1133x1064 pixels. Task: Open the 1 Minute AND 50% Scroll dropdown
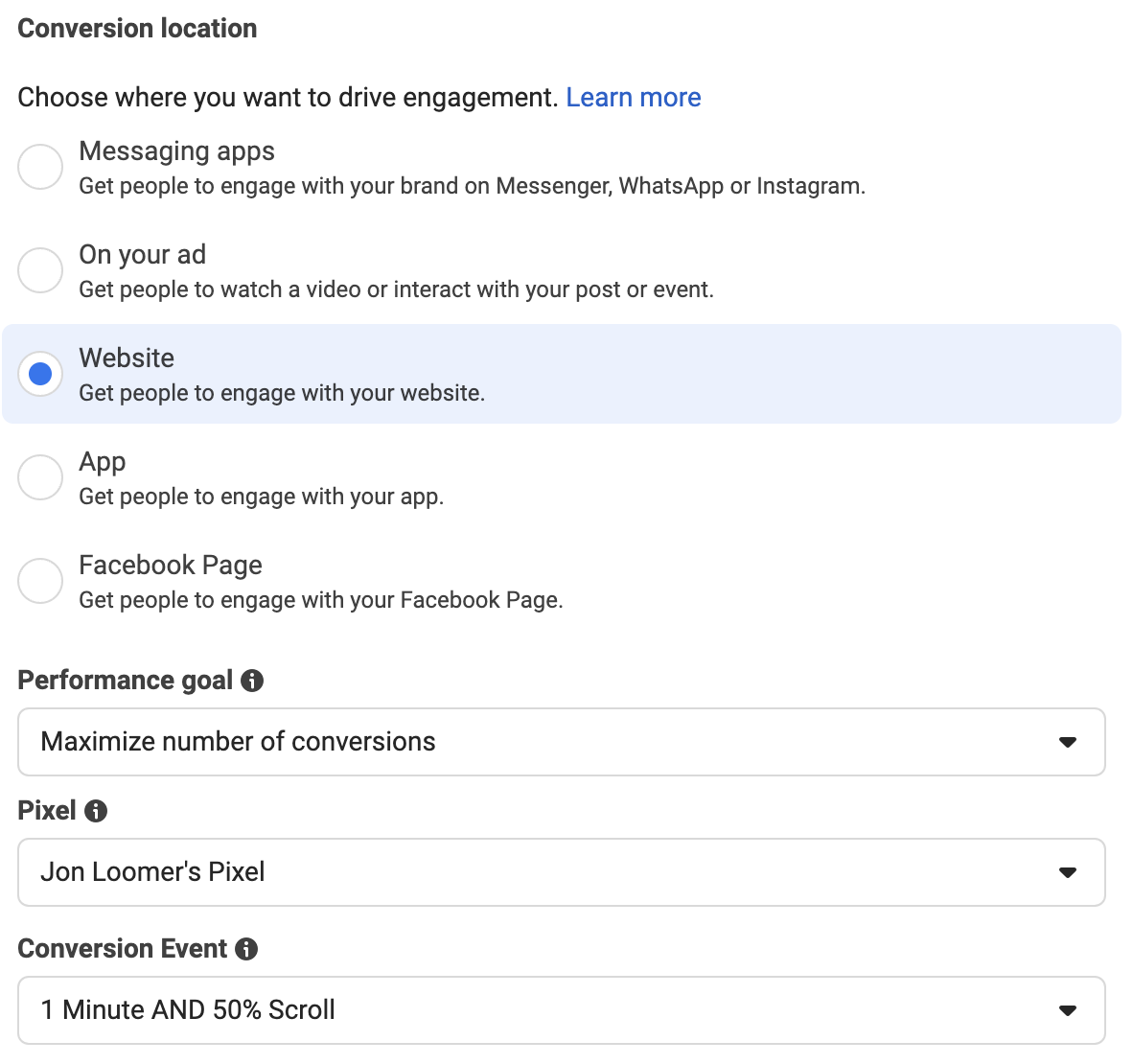562,1010
